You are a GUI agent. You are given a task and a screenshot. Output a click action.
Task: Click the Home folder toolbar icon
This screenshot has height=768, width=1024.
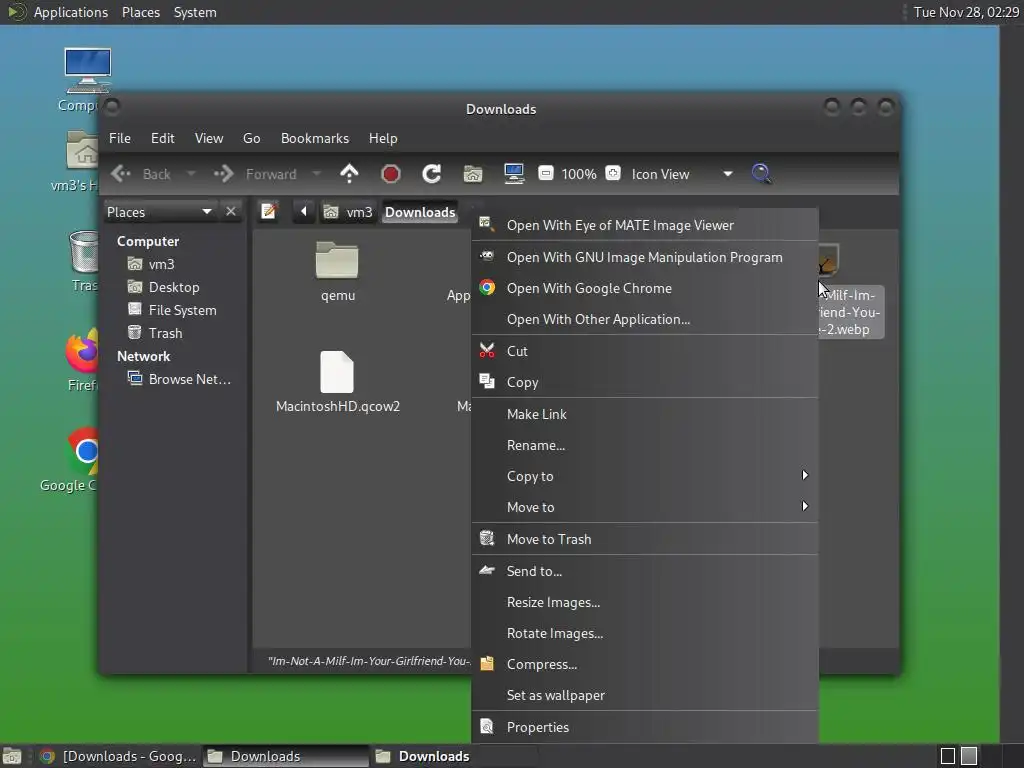tap(473, 174)
